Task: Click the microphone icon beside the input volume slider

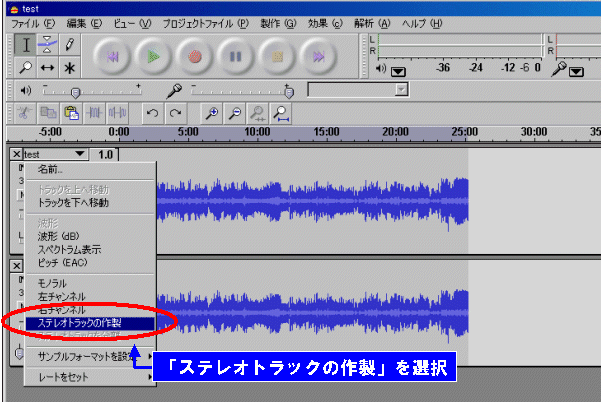Action: click(174, 91)
